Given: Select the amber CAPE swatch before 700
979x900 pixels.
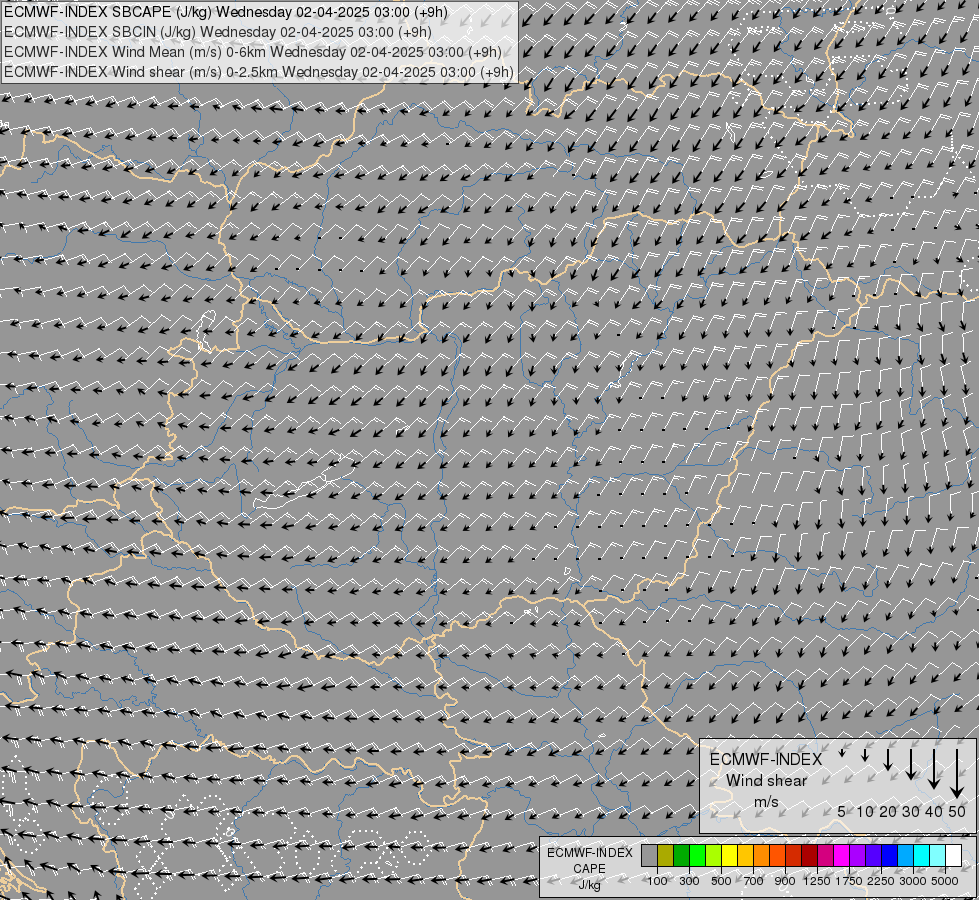Looking at the screenshot, I should point(745,855).
